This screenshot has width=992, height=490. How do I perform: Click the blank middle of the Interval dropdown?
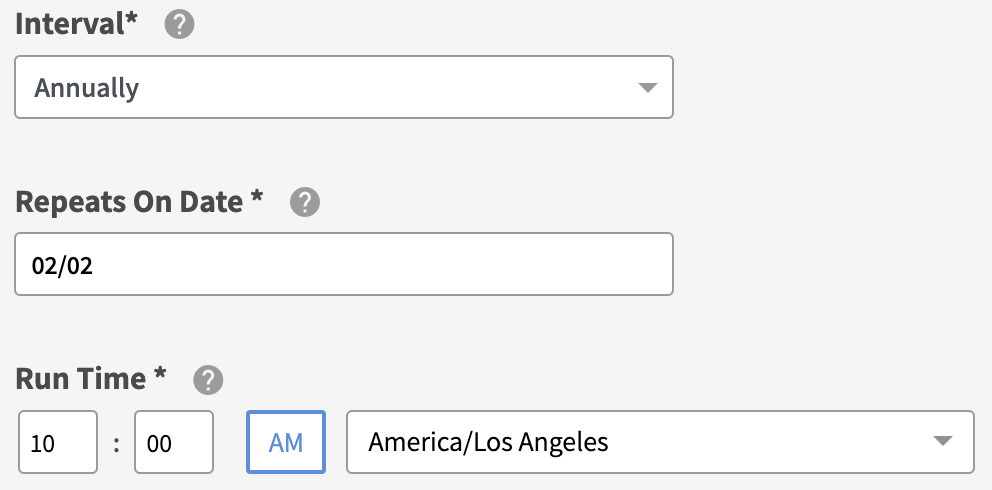coord(380,88)
